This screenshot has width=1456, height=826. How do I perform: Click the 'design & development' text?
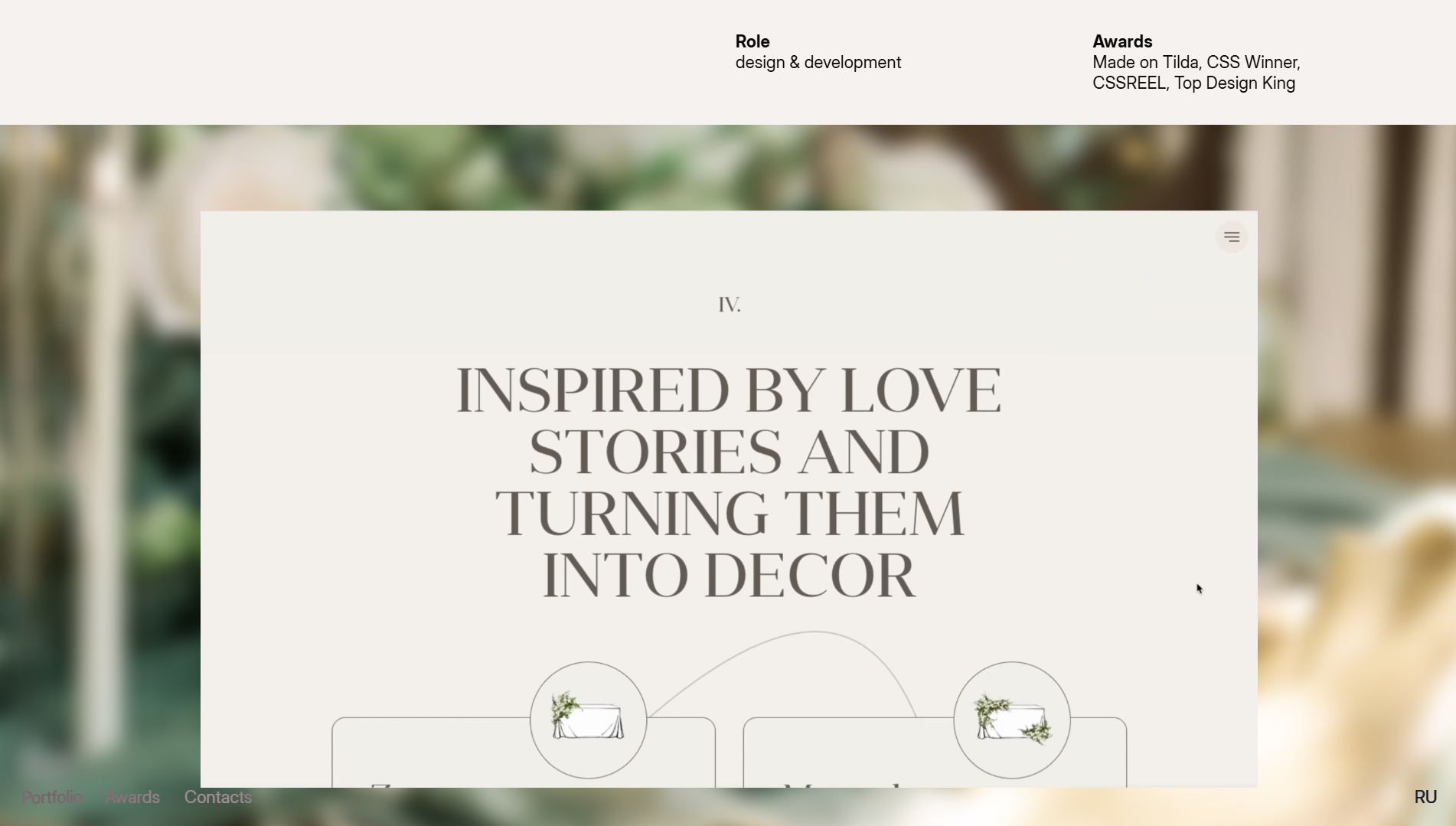point(818,63)
